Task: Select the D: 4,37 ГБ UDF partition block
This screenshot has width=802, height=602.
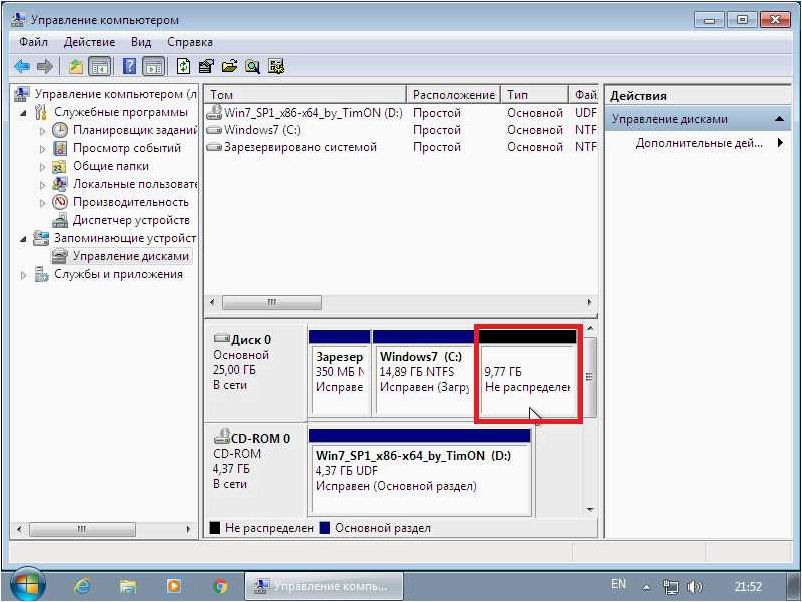Action: coord(420,473)
